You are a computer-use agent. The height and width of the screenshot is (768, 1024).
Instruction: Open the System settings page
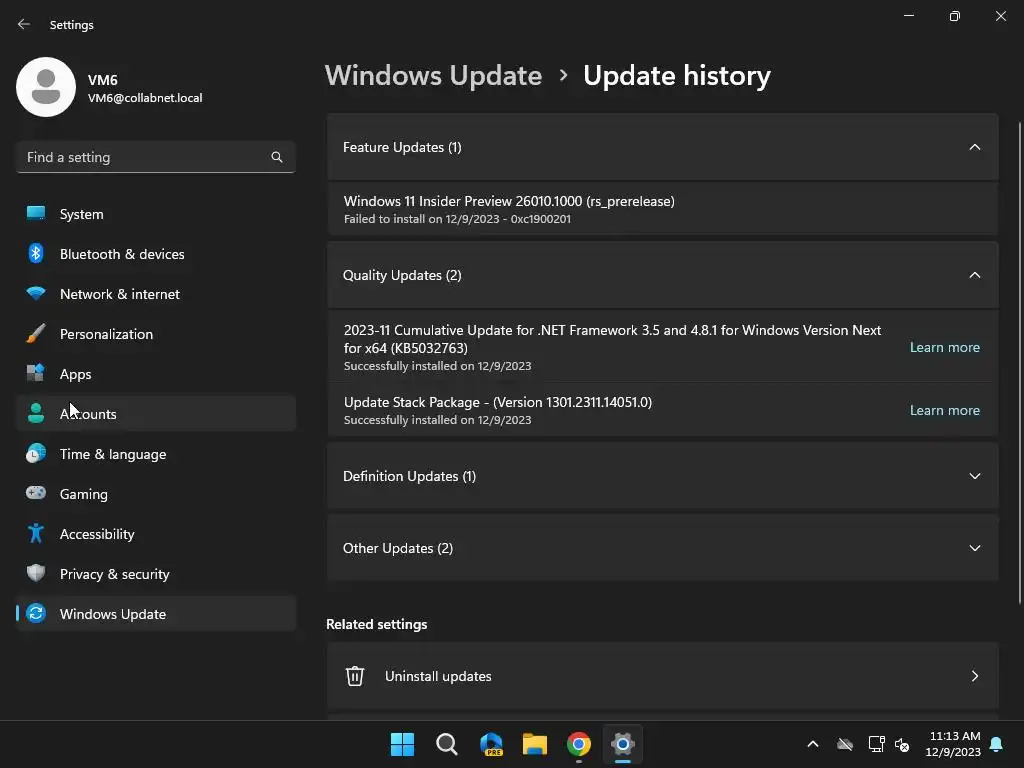(x=156, y=214)
